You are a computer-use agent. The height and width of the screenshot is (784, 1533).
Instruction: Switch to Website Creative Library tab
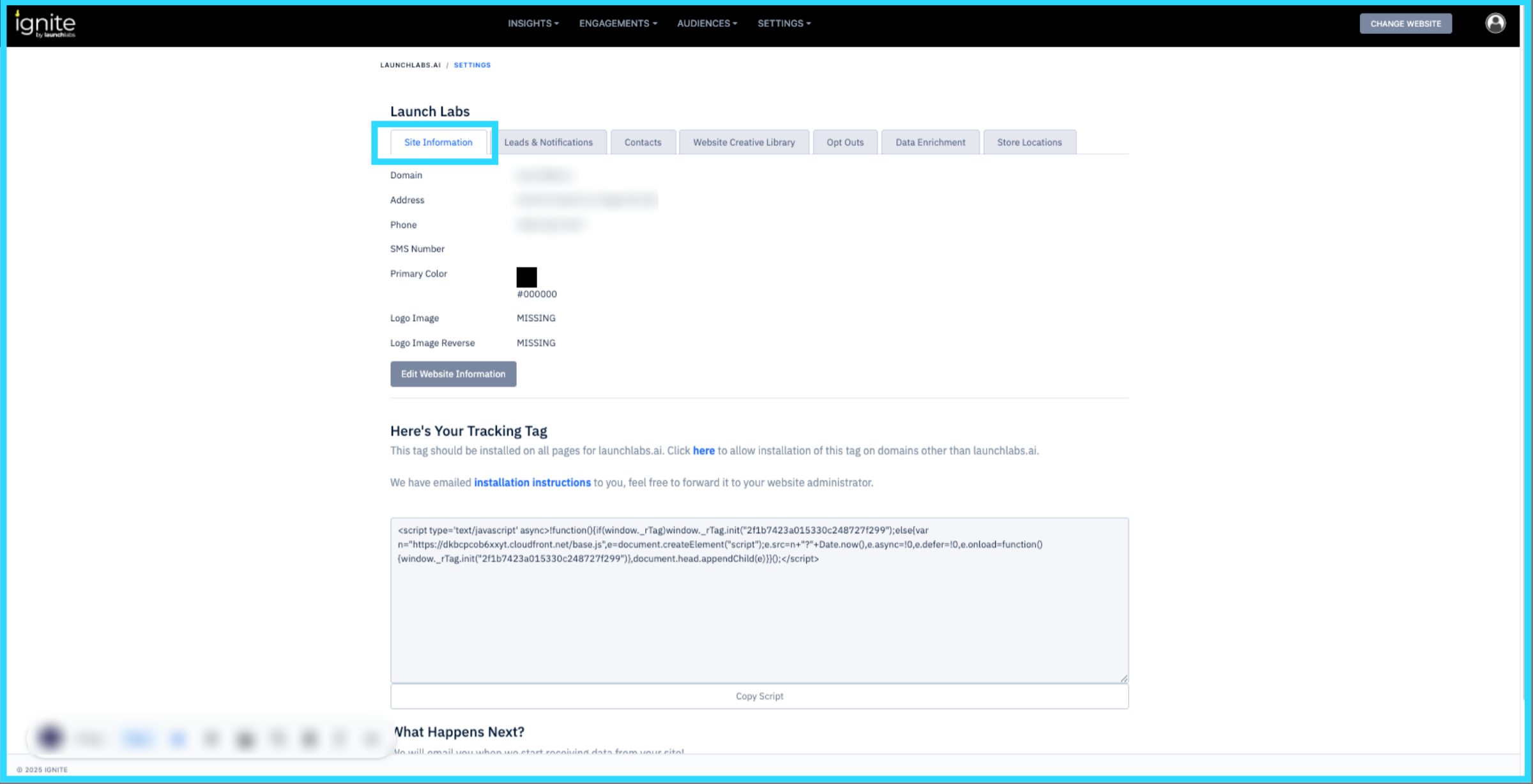tap(744, 142)
